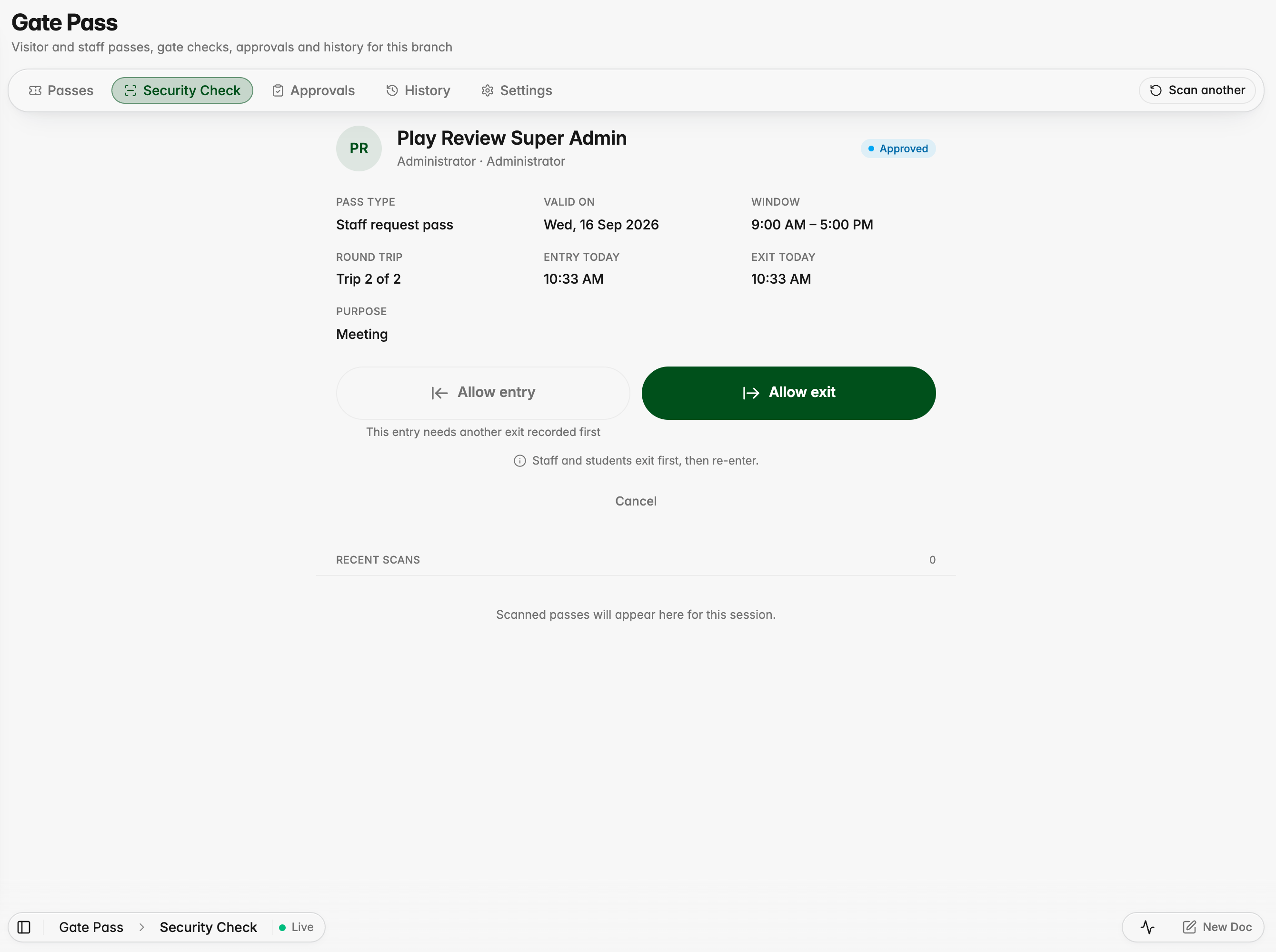Click the info icon beside exit-first note
The width and height of the screenshot is (1276, 952).
pyautogui.click(x=520, y=460)
